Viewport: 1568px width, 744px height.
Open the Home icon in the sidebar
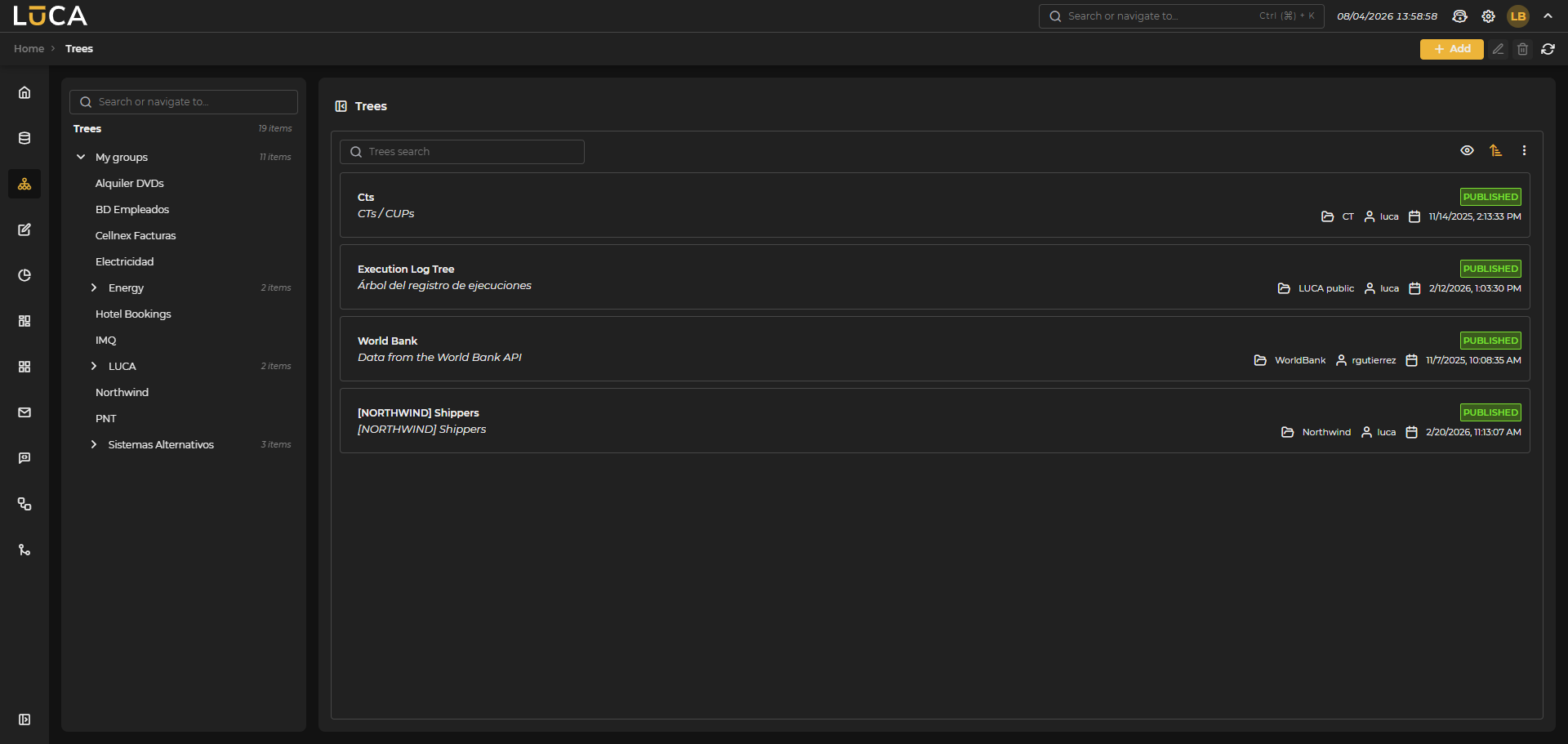(x=24, y=92)
